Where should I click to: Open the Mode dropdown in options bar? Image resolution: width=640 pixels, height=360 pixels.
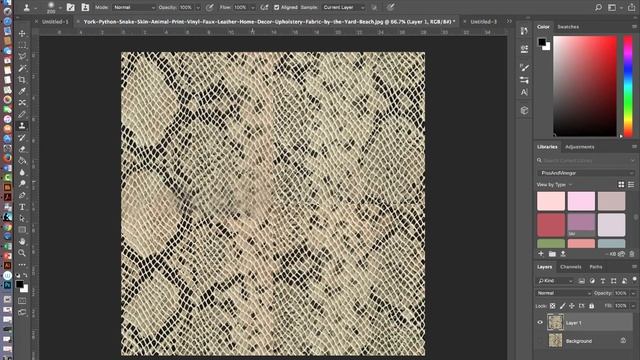pos(134,7)
